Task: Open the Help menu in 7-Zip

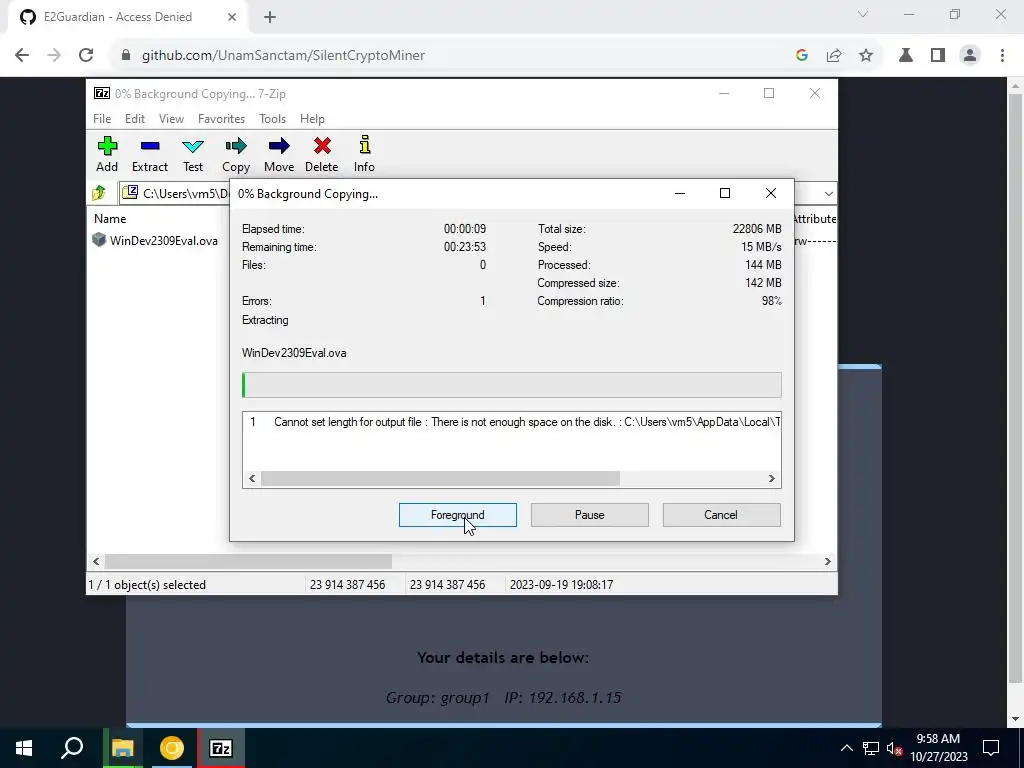Action: pyautogui.click(x=312, y=119)
